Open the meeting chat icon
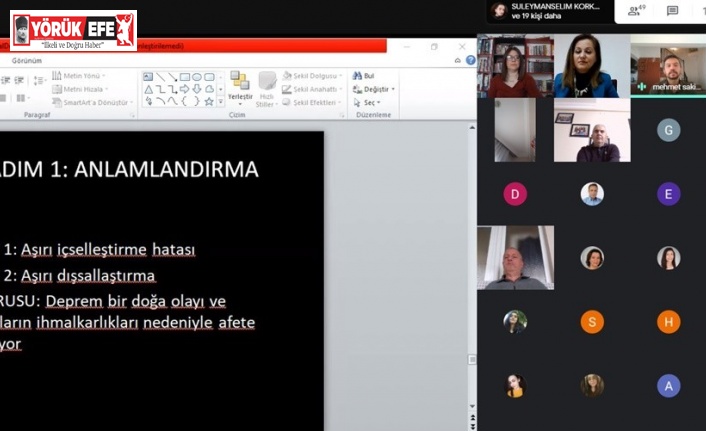This screenshot has width=706, height=431. pos(672,11)
